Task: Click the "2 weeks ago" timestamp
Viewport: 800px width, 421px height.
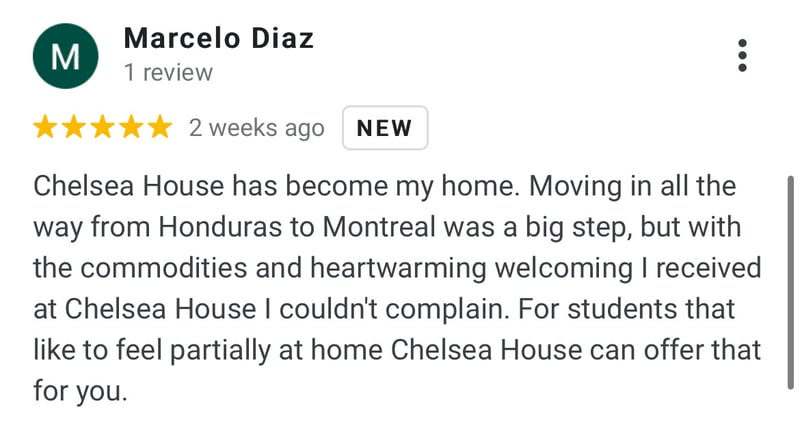Action: point(257,128)
